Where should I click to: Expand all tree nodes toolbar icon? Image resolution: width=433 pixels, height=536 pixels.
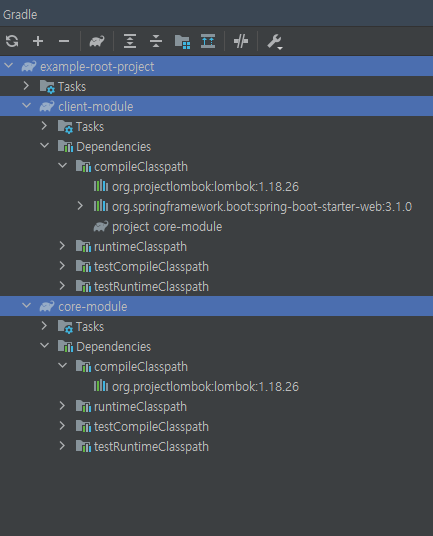coord(130,41)
